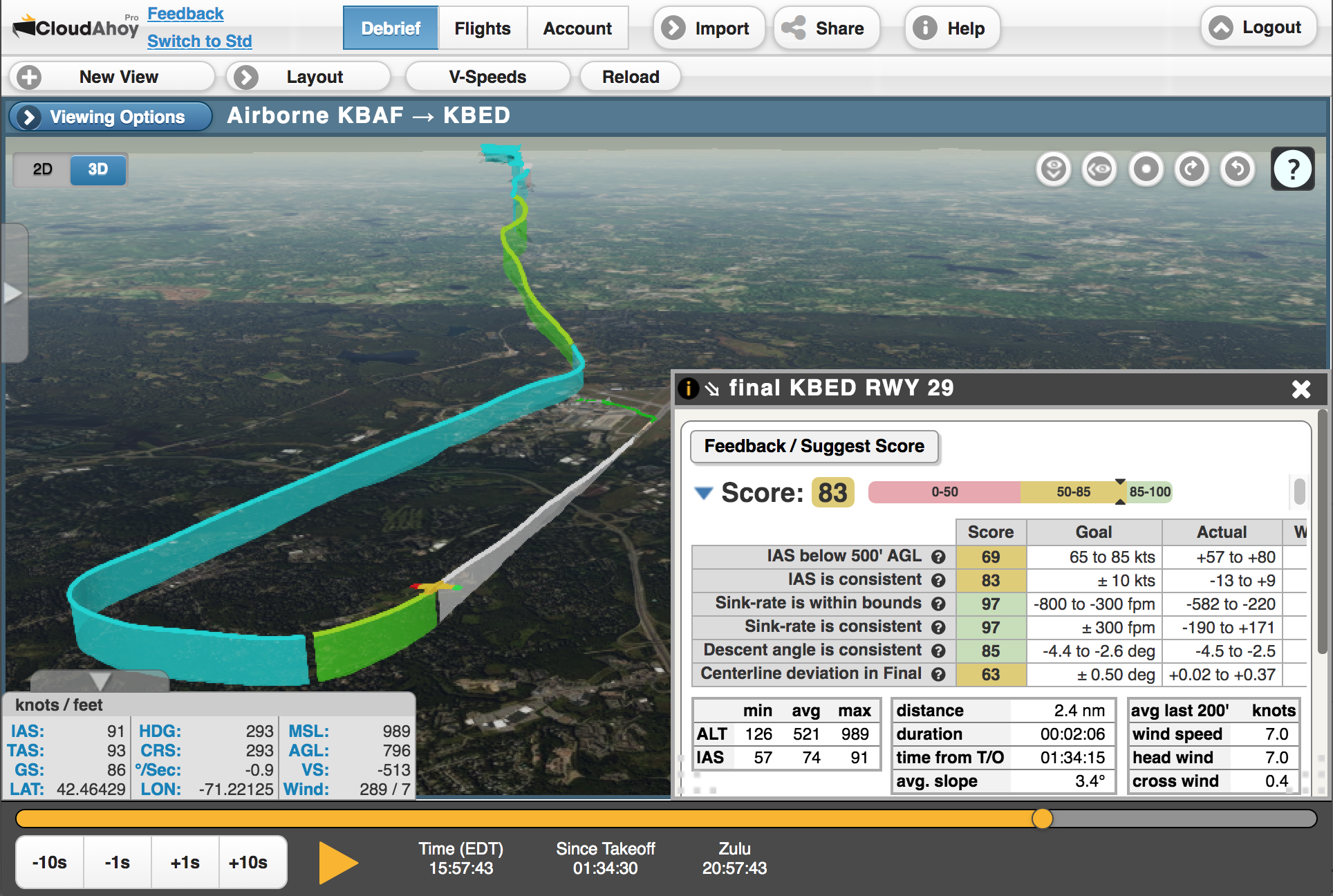Image resolution: width=1333 pixels, height=896 pixels.
Task: Click Switch to Std link
Action: click(200, 41)
